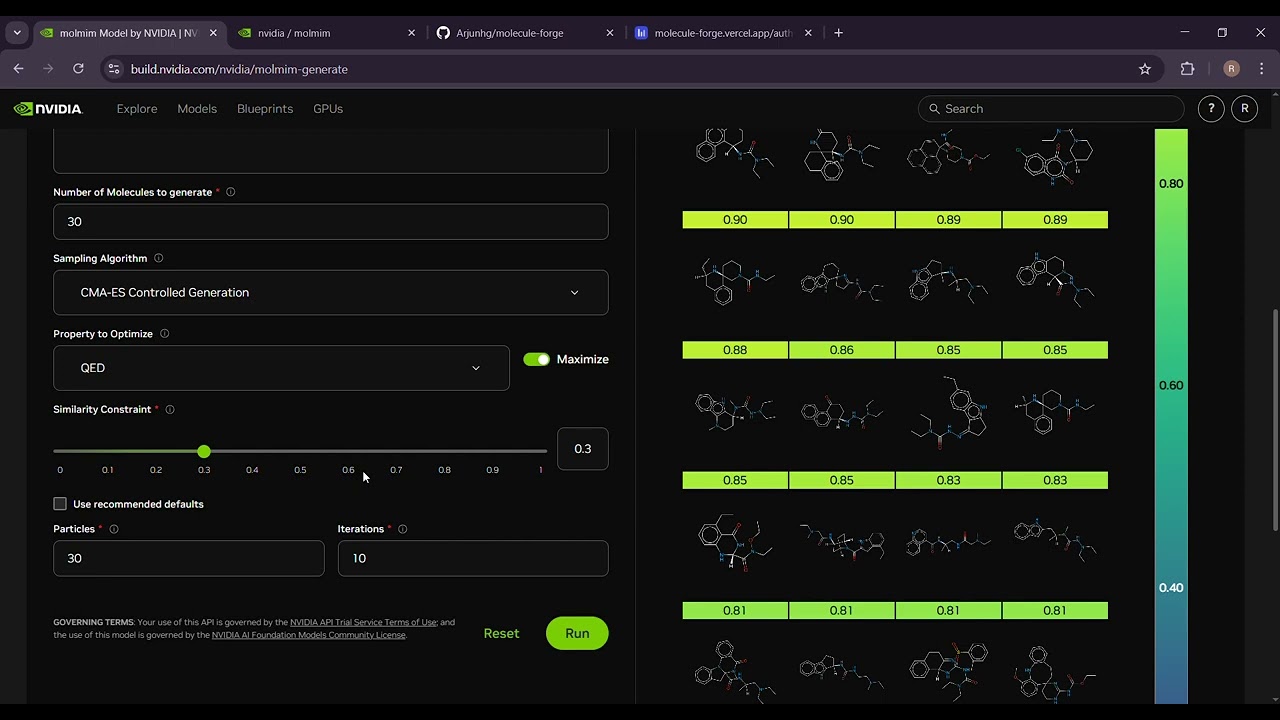
Task: Open tab search dropdown arrow
Action: click(17, 33)
